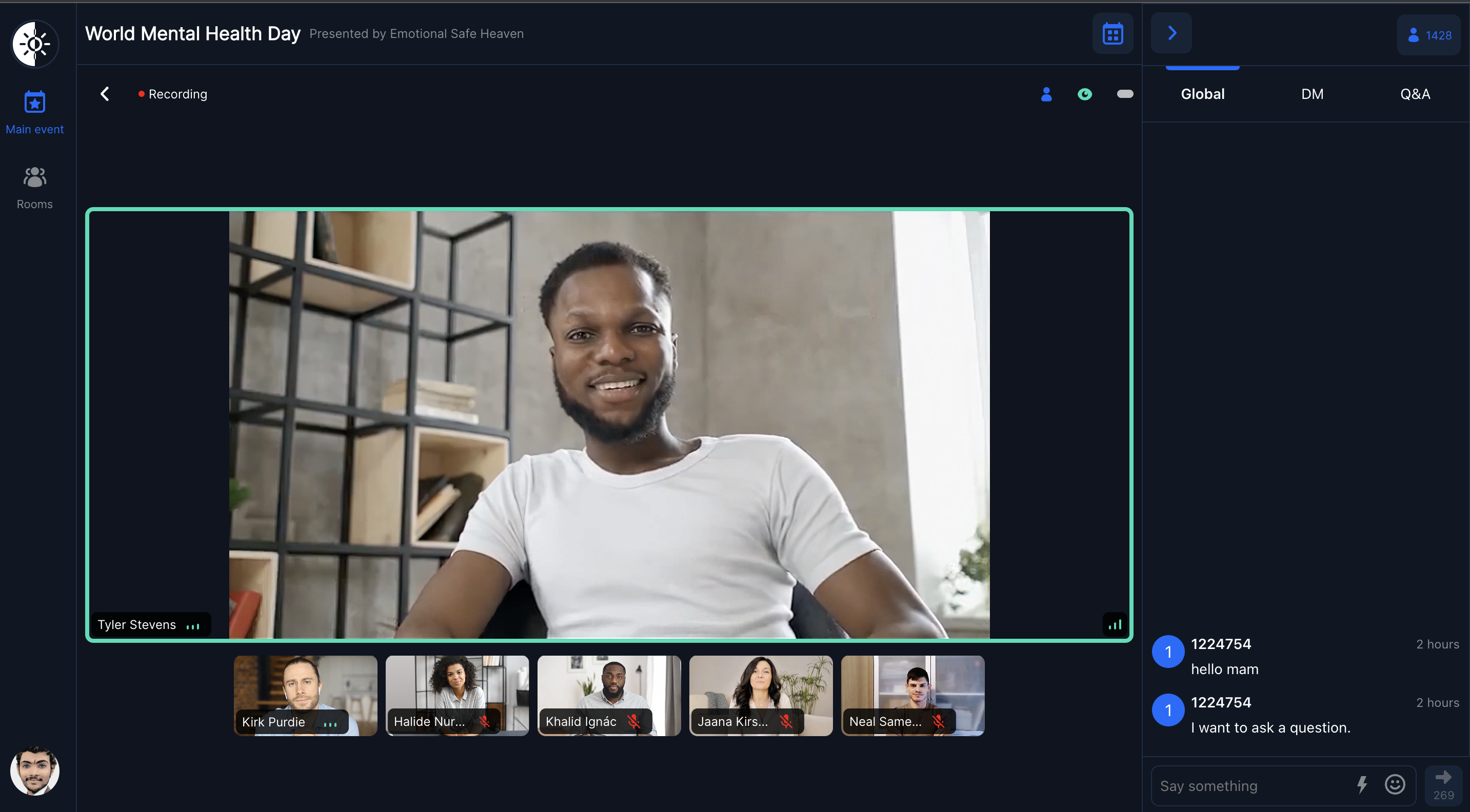Open Kirk Purdie's ellipsis menu
This screenshot has width=1470, height=812.
tap(330, 724)
